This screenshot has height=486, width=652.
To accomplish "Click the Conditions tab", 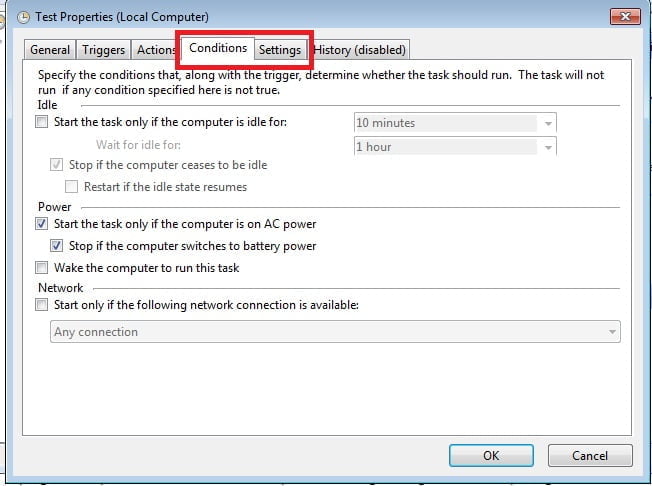I will 218,48.
